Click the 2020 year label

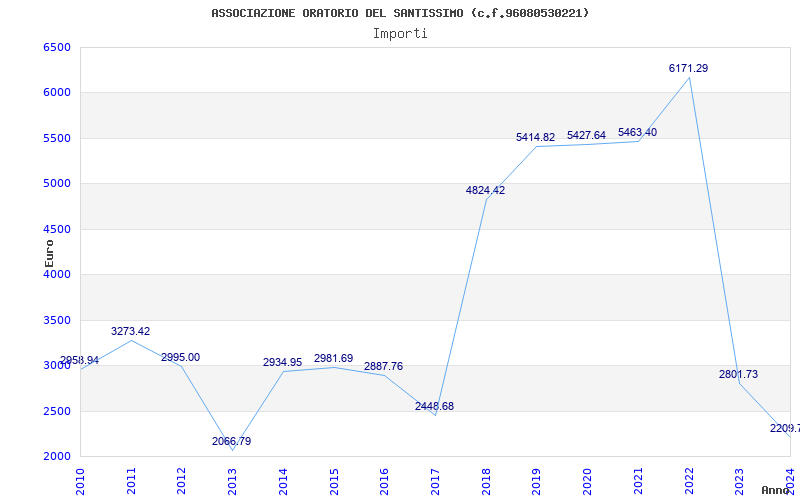click(587, 481)
